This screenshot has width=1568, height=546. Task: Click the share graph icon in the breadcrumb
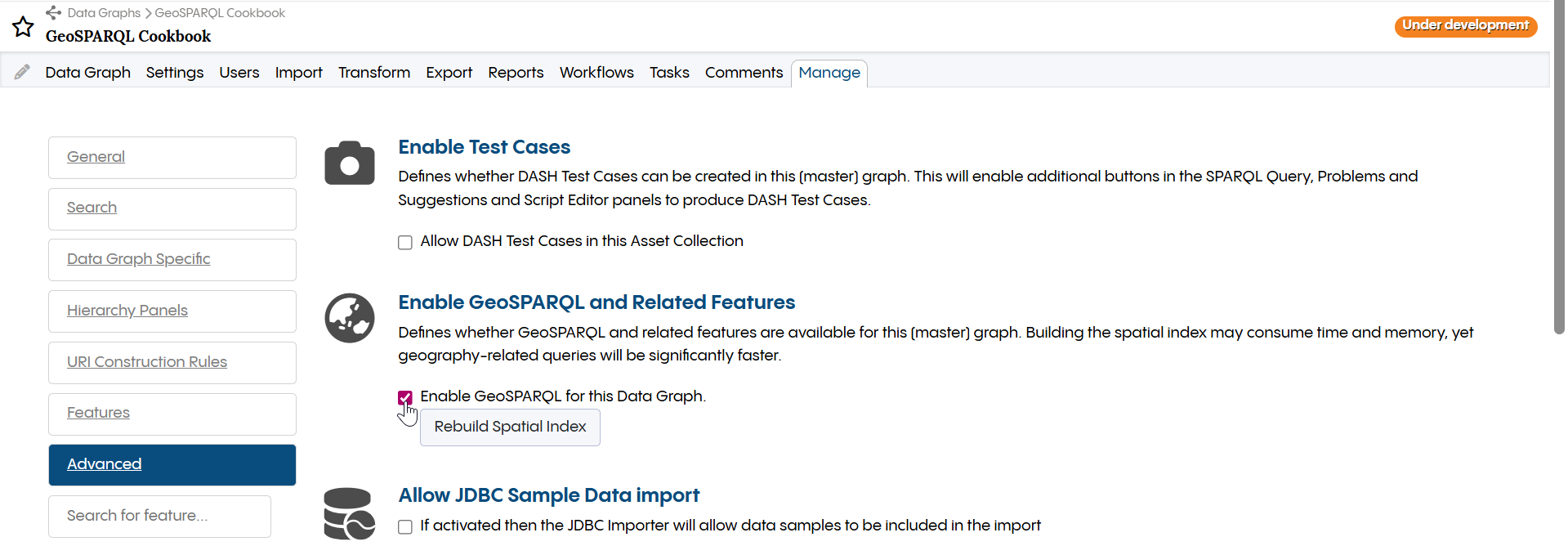(53, 12)
